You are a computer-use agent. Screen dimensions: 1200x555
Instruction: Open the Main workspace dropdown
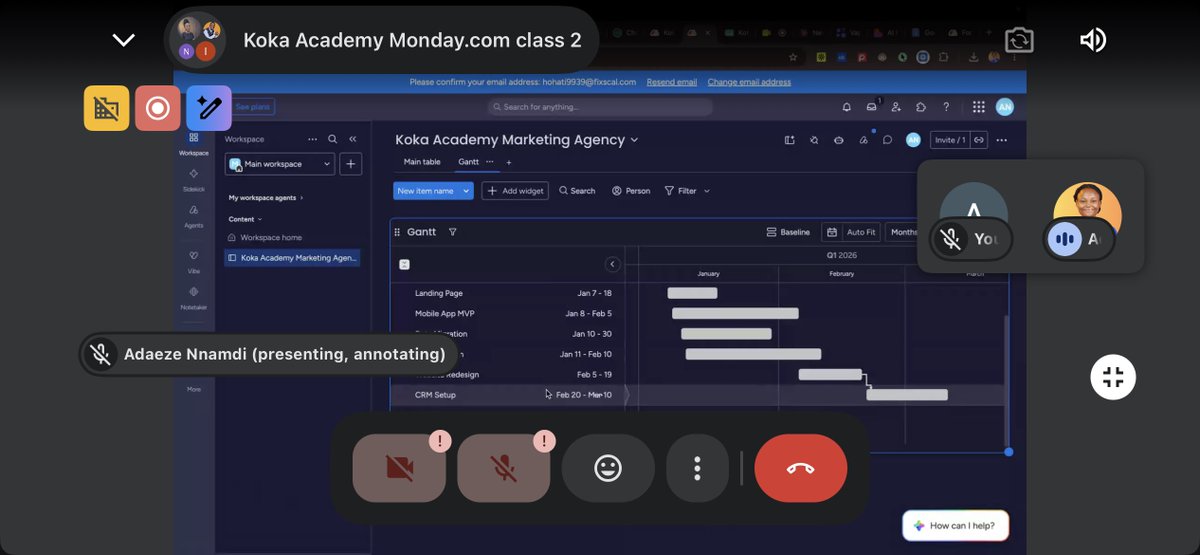click(x=280, y=164)
